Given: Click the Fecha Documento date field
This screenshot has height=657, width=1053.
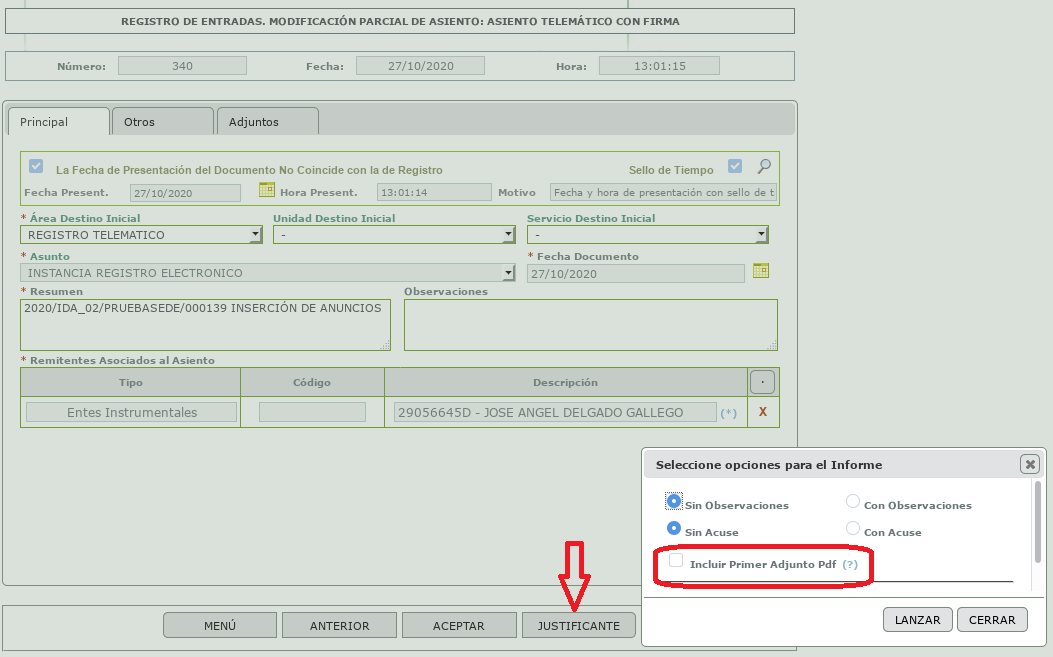Looking at the screenshot, I should tap(636, 273).
